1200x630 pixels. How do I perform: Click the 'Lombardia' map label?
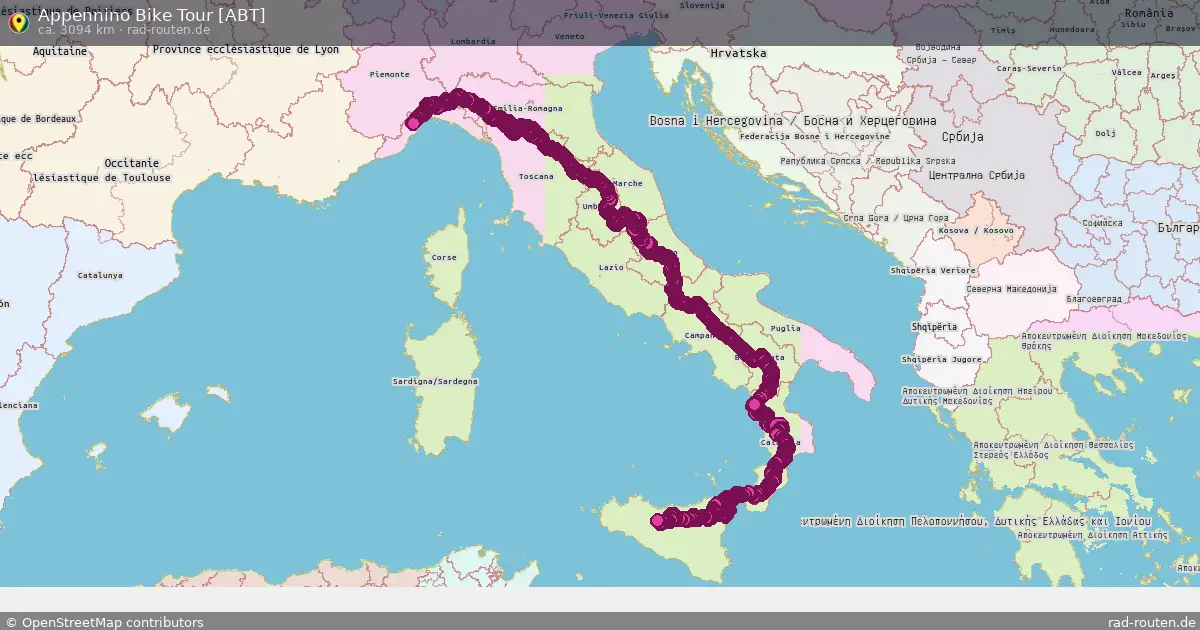coord(473,41)
